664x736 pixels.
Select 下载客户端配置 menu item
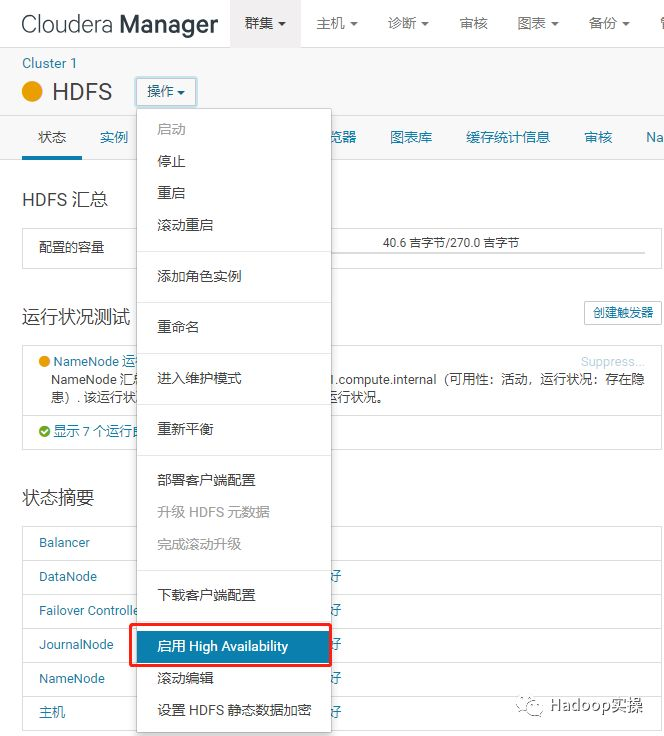234,595
